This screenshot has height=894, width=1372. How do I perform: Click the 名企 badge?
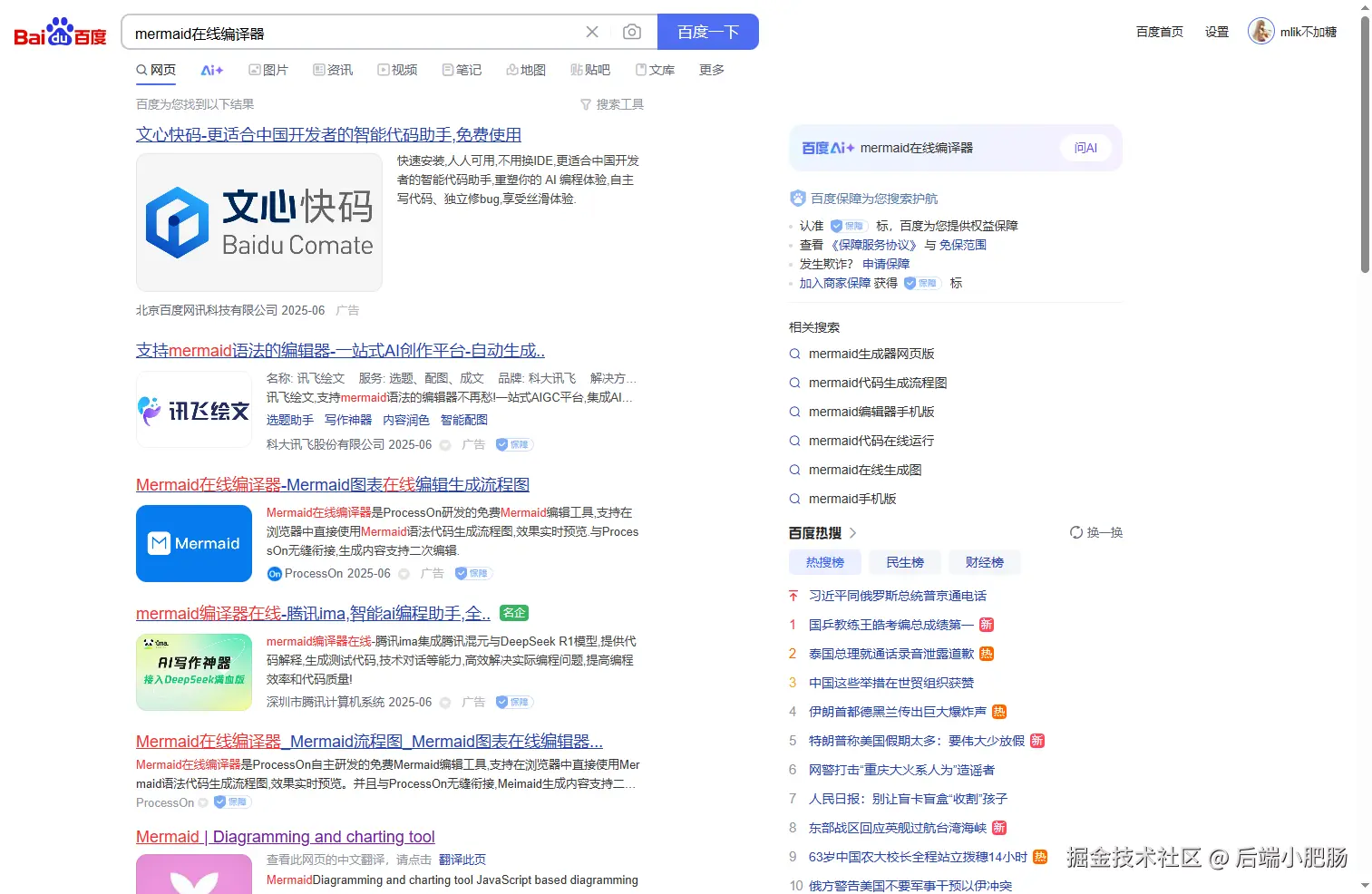pos(514,613)
